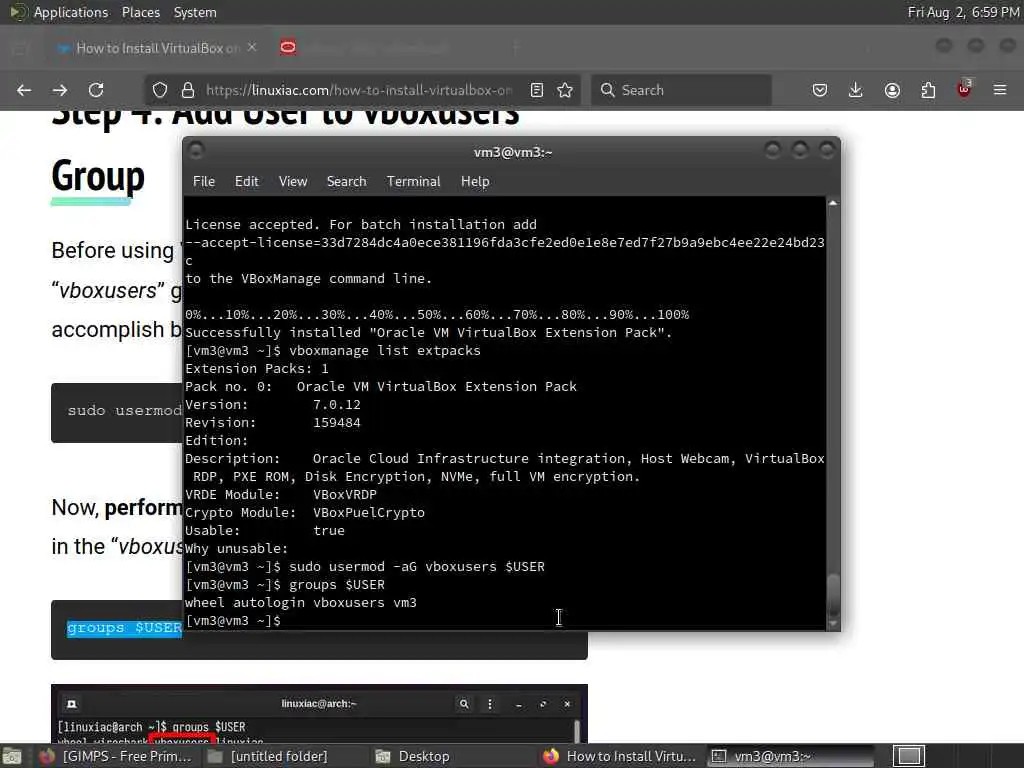Click the Group heading on the webpage
Image resolution: width=1024 pixels, height=768 pixels.
[x=98, y=176]
